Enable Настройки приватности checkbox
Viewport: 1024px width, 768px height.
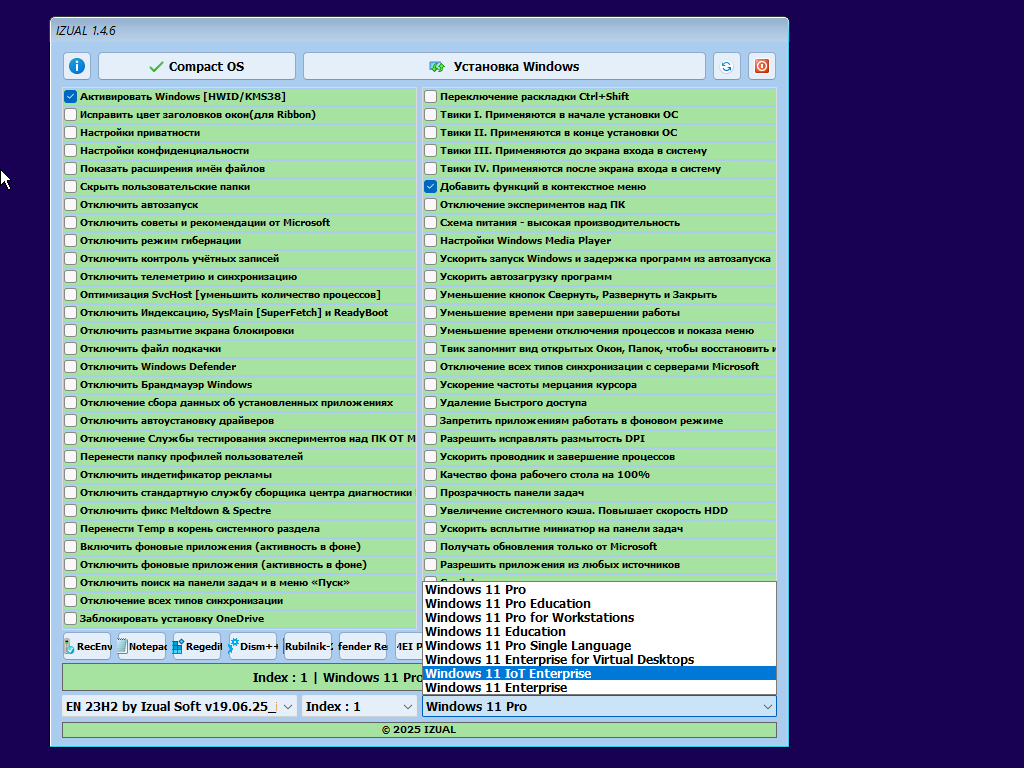pos(71,133)
